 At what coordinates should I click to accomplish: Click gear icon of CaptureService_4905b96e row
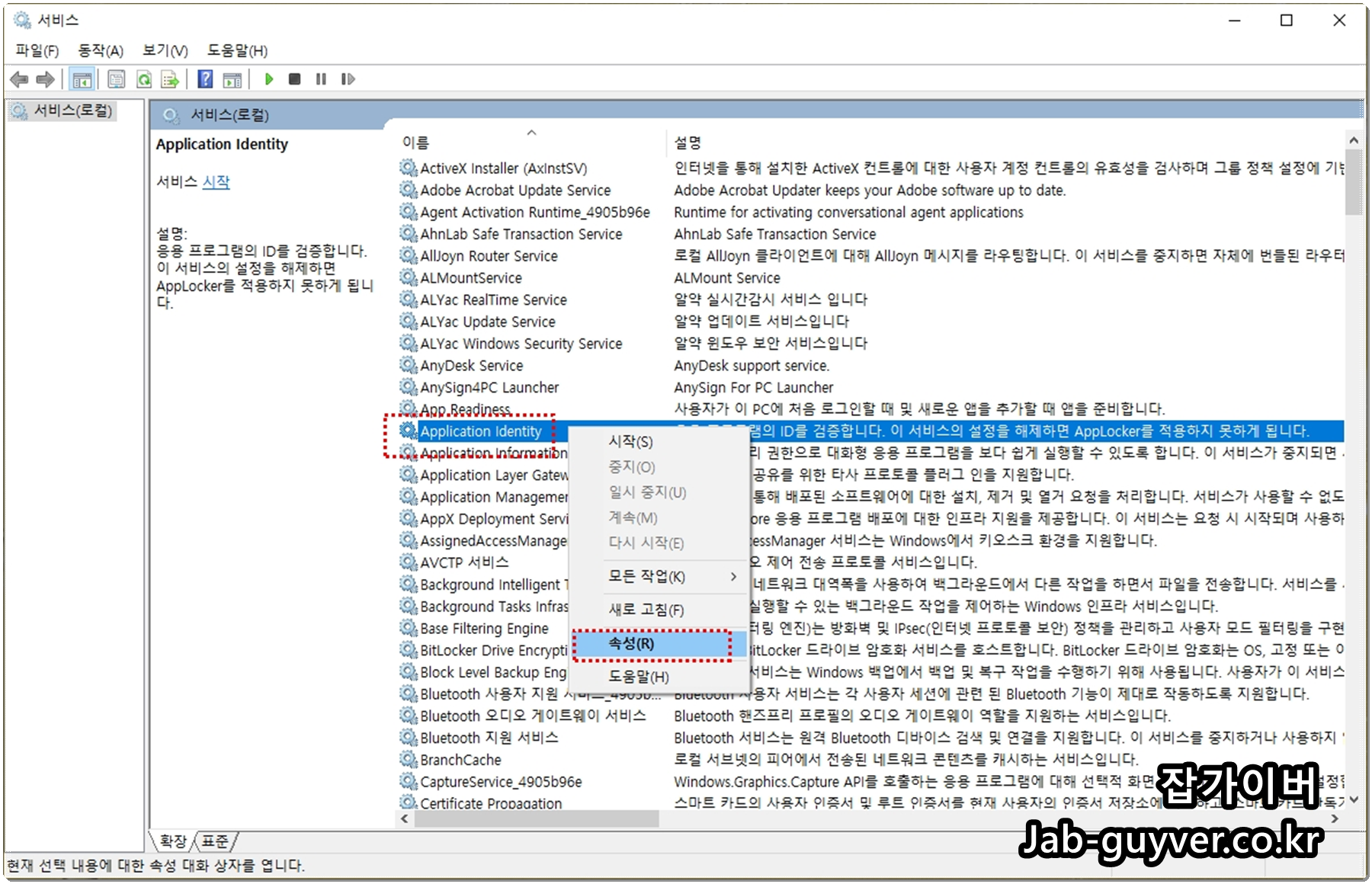point(409,781)
